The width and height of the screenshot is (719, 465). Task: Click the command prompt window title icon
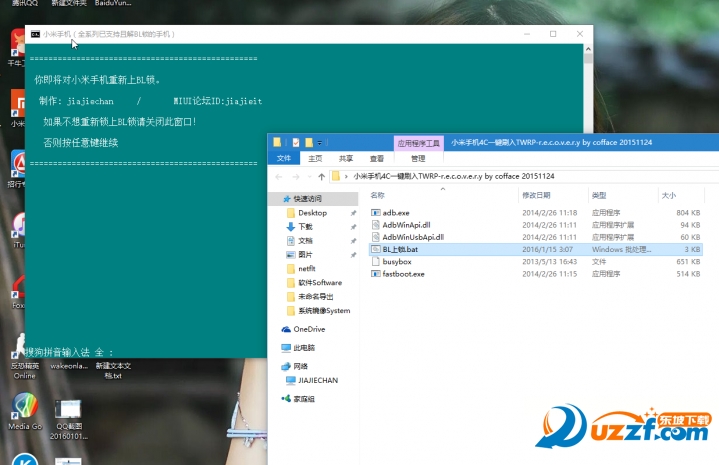pyautogui.click(x=35, y=34)
